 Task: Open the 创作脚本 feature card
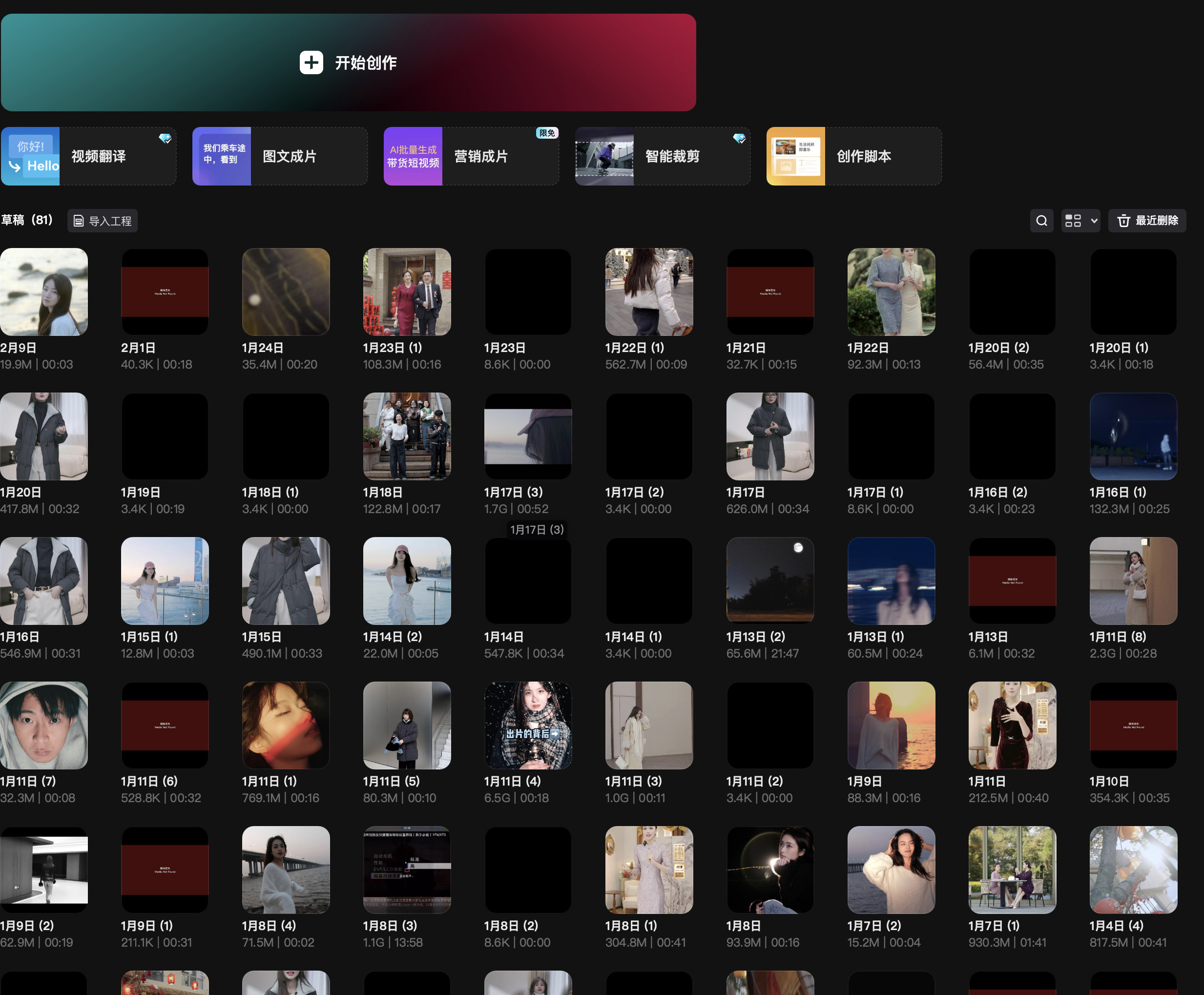tap(854, 156)
